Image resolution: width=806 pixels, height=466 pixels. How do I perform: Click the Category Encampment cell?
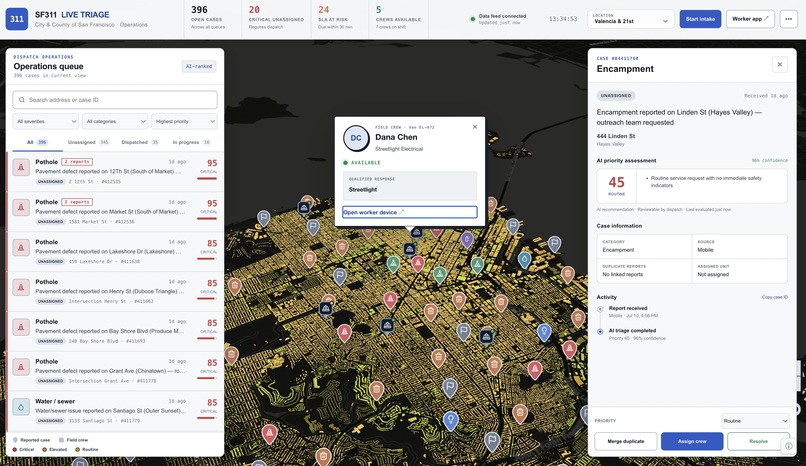point(644,246)
